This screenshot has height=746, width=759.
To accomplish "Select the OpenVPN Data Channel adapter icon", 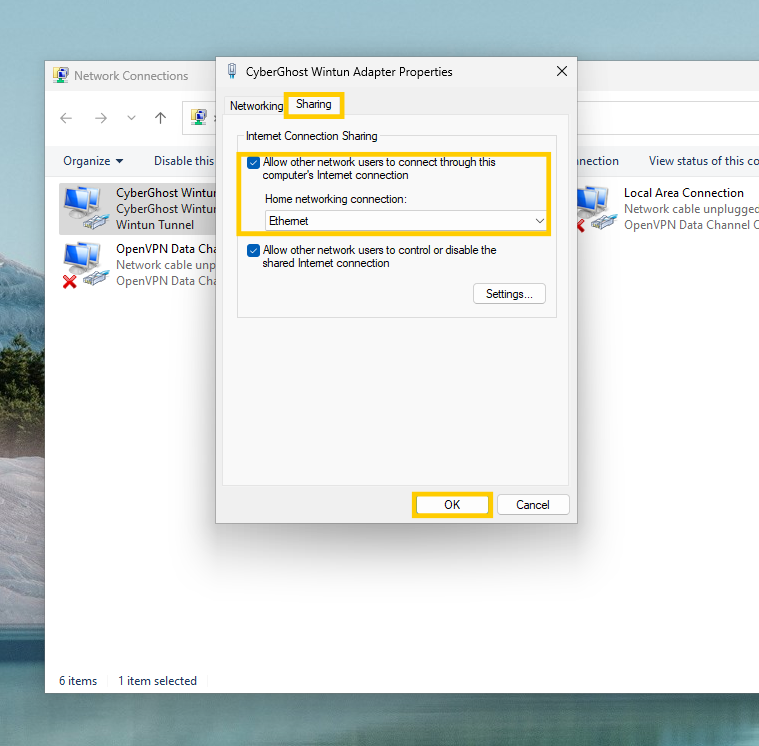I will point(85,265).
